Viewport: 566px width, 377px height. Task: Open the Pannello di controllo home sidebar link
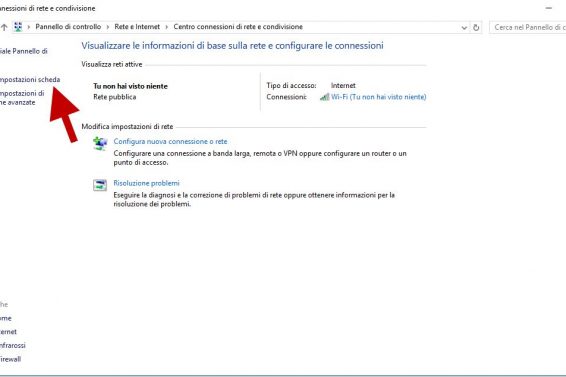coord(23,51)
